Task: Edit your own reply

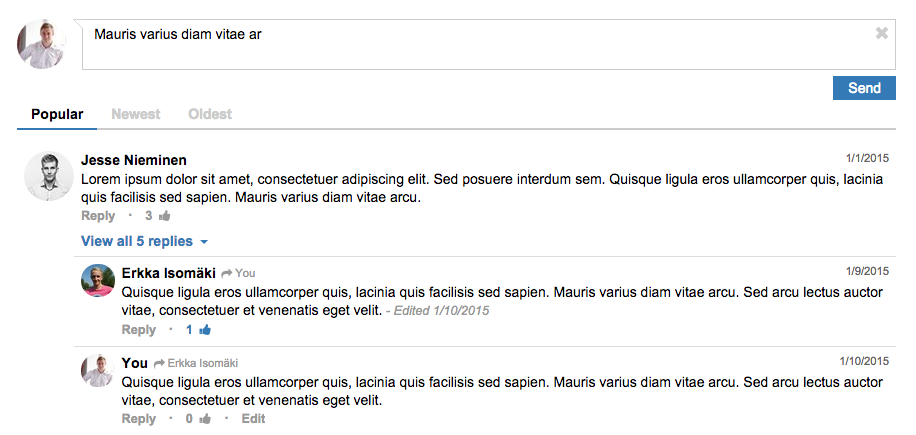Action: 254,419
